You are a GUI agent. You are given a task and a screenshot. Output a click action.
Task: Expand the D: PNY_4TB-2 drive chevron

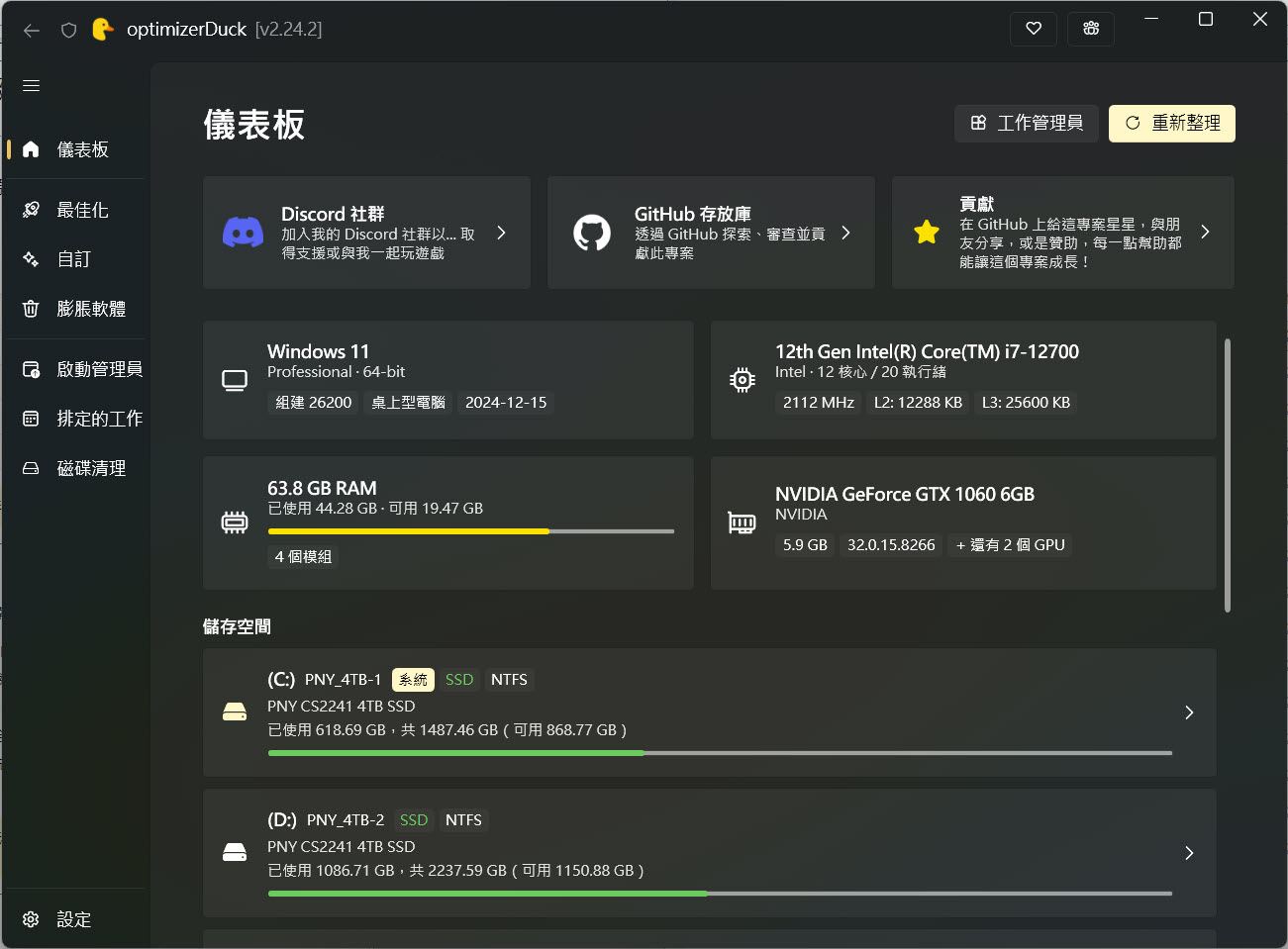click(1189, 853)
